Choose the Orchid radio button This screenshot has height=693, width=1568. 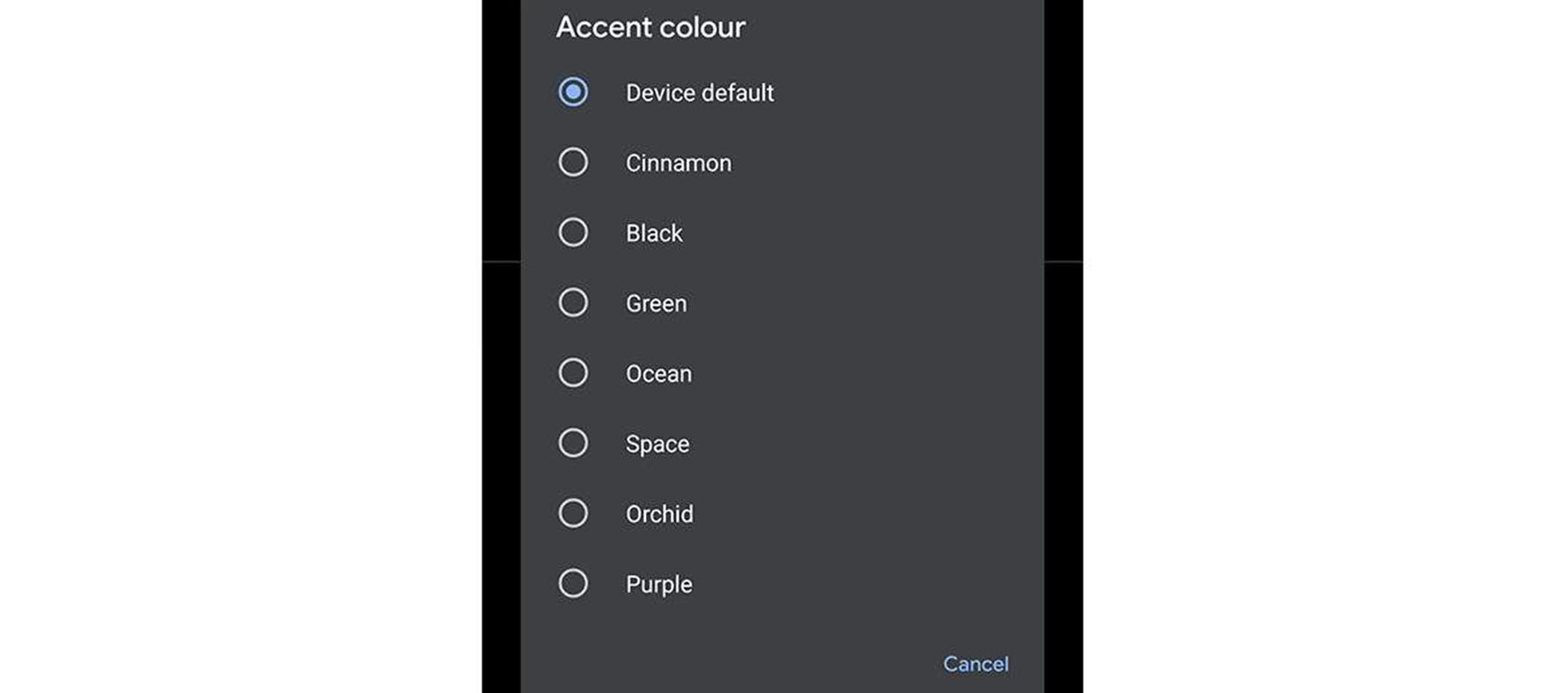coord(573,513)
